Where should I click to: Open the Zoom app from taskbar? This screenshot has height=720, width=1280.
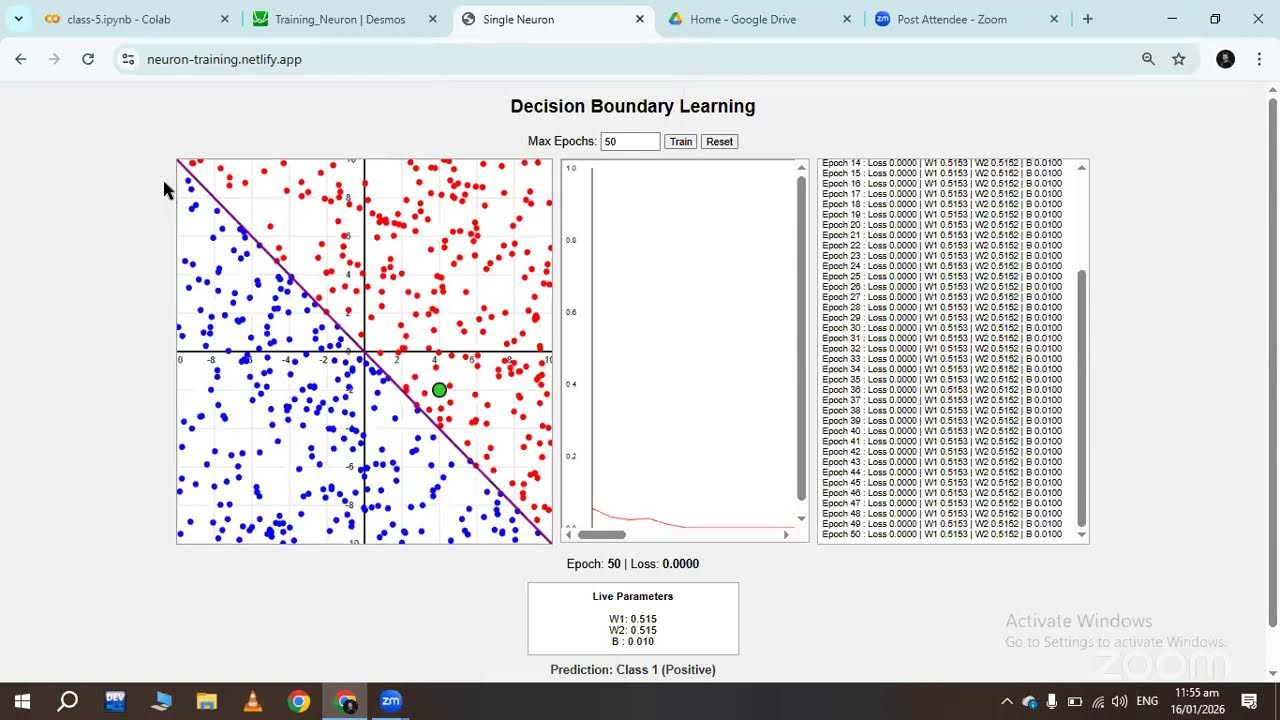pos(391,701)
